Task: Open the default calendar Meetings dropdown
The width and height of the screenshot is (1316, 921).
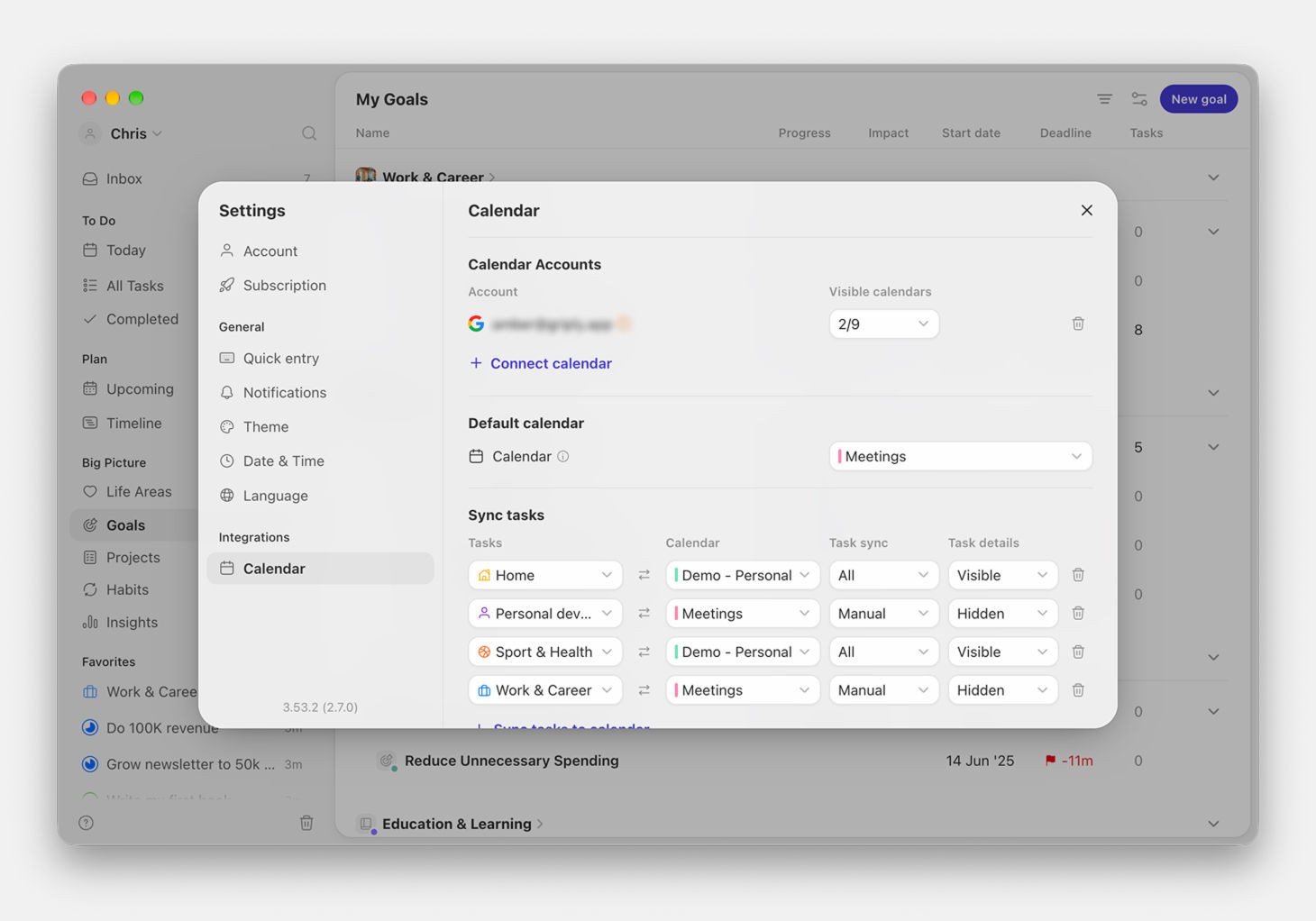Action: [960, 456]
